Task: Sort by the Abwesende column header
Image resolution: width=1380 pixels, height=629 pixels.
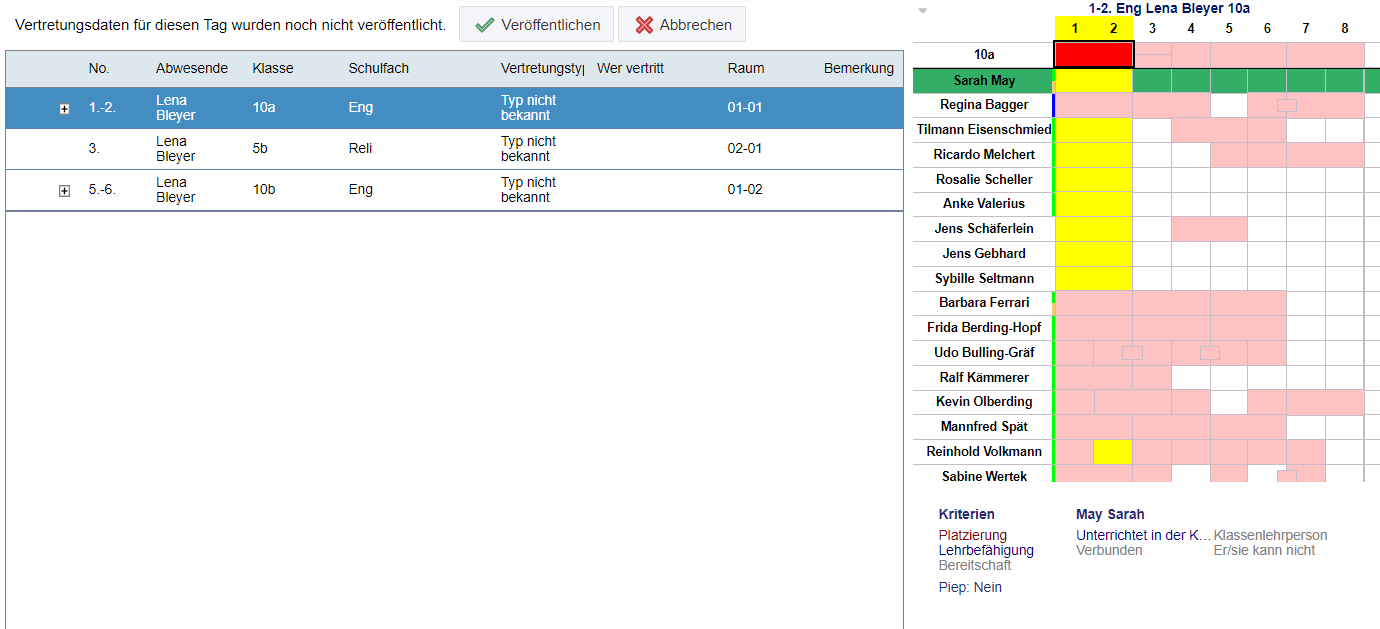Action: click(x=192, y=68)
